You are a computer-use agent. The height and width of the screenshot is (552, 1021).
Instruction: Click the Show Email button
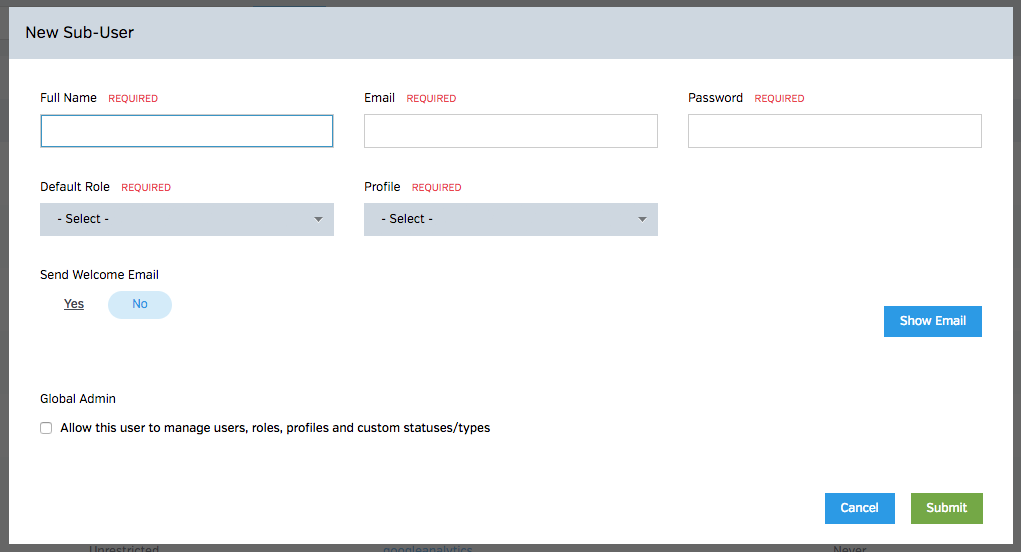pyautogui.click(x=932, y=321)
